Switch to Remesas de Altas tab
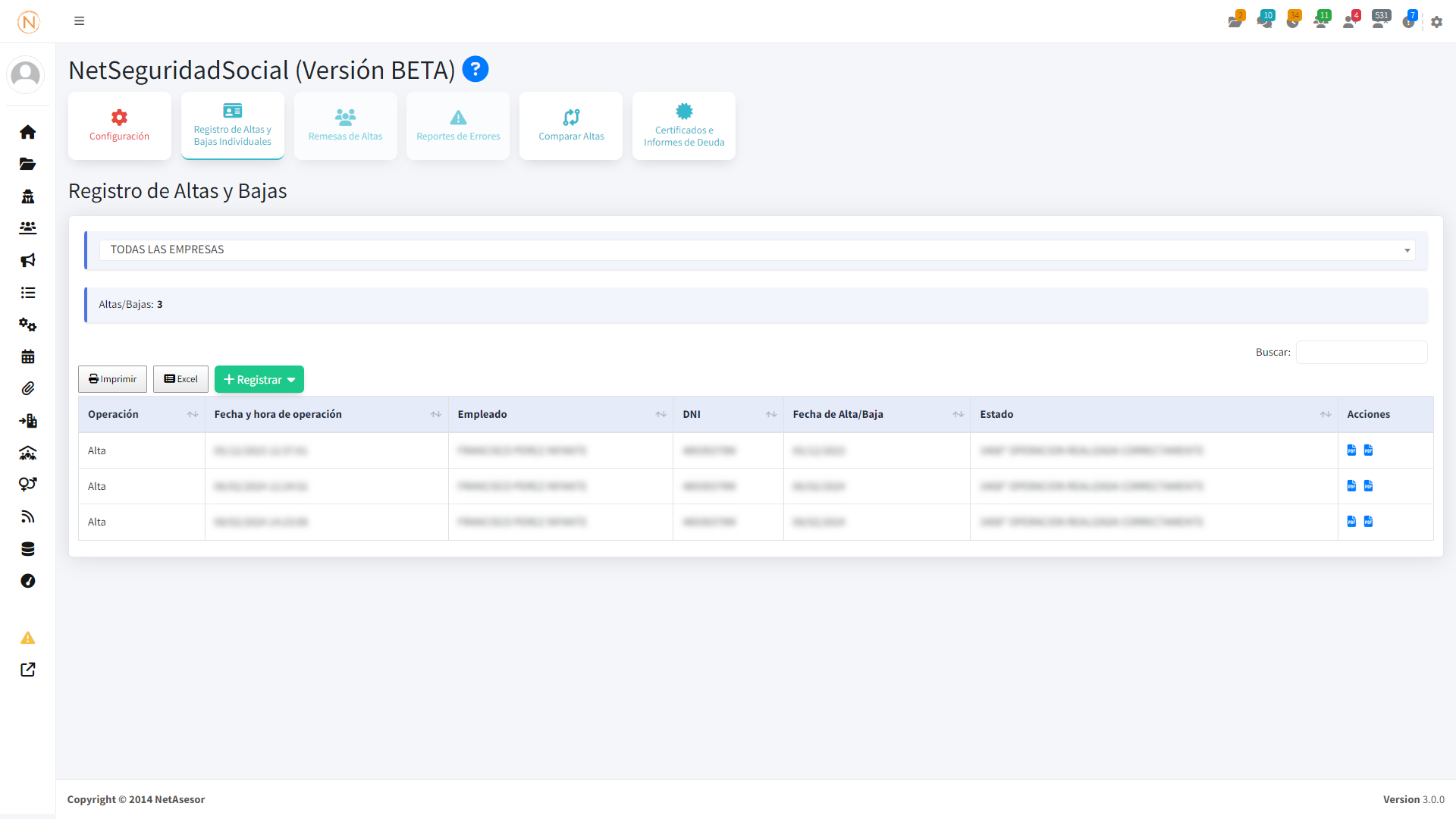This screenshot has height=819, width=1456. 345,126
